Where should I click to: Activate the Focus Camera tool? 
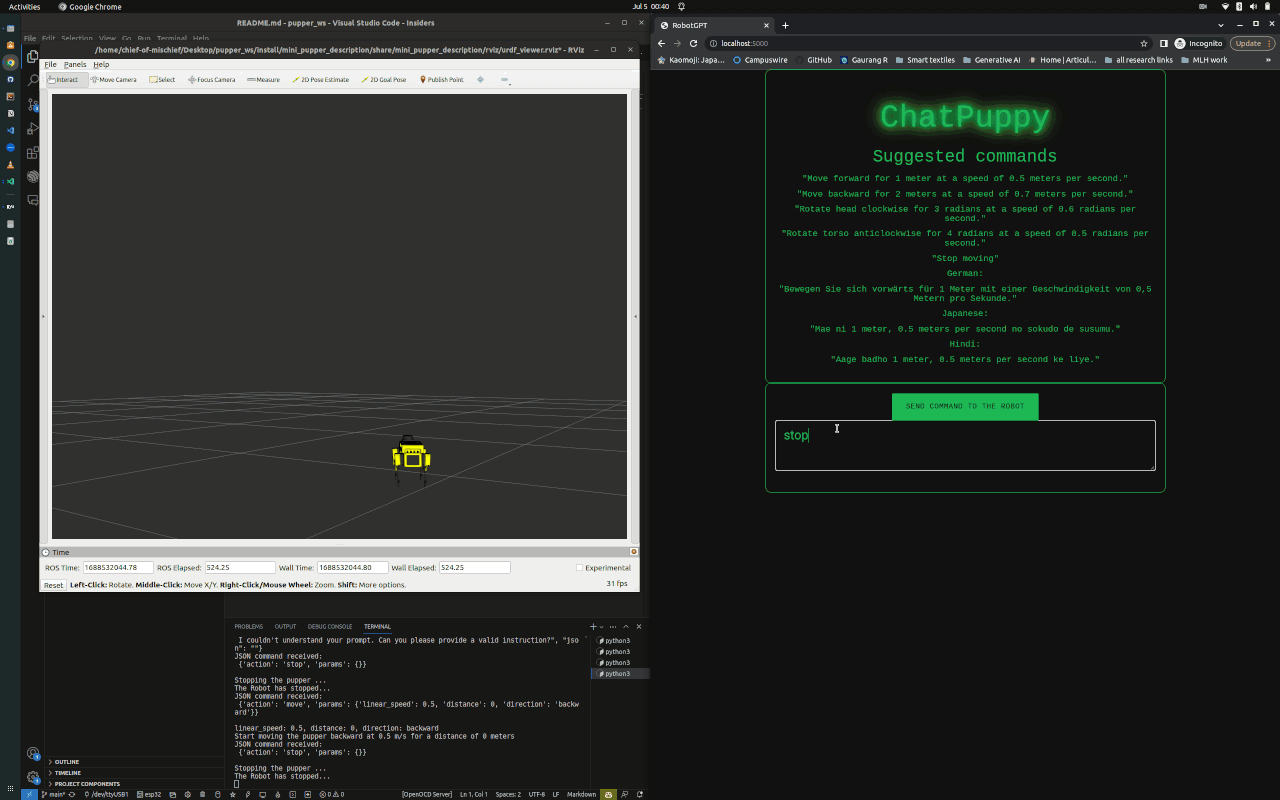211,80
